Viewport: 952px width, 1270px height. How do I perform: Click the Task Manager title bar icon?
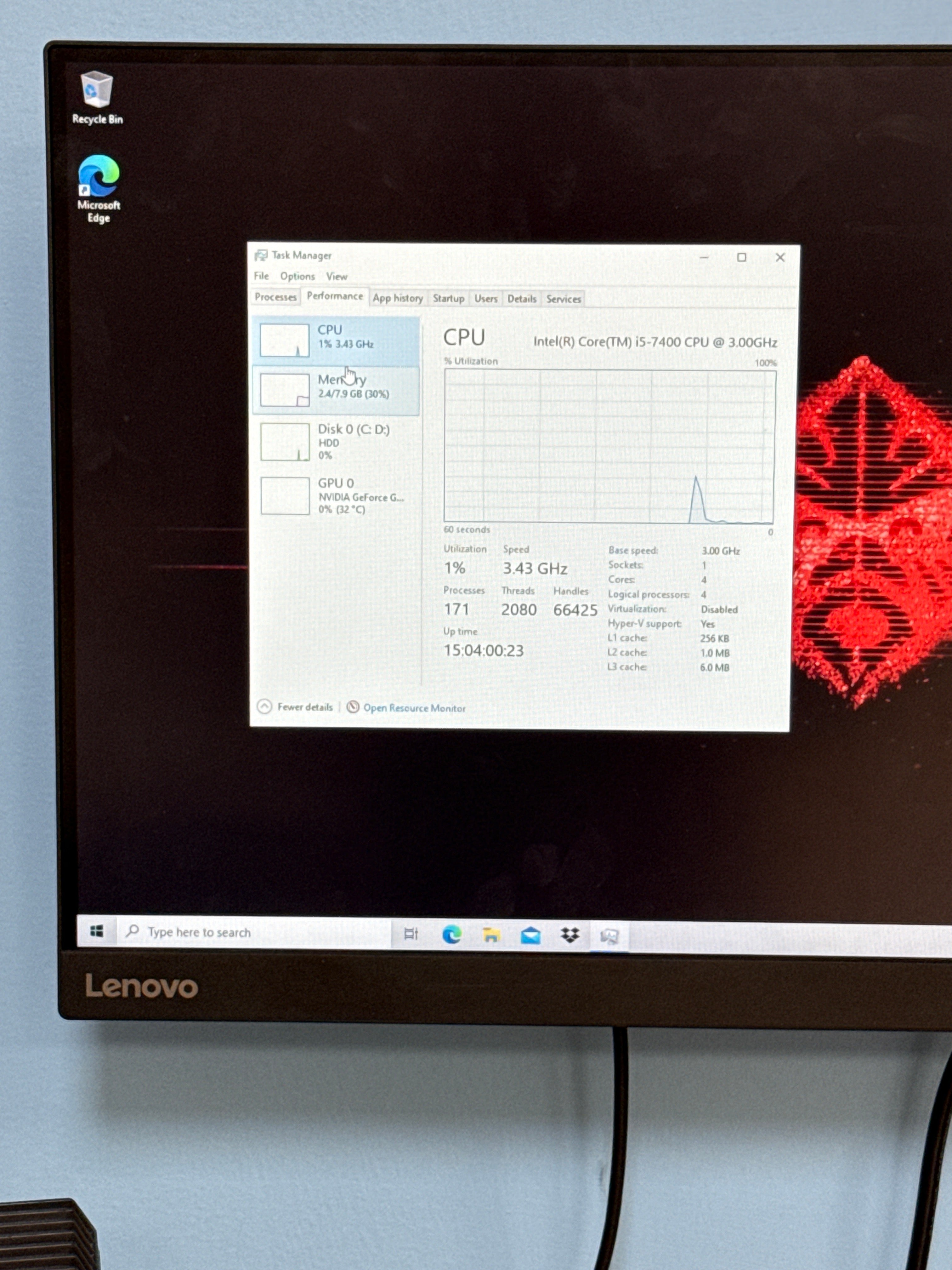[x=261, y=255]
